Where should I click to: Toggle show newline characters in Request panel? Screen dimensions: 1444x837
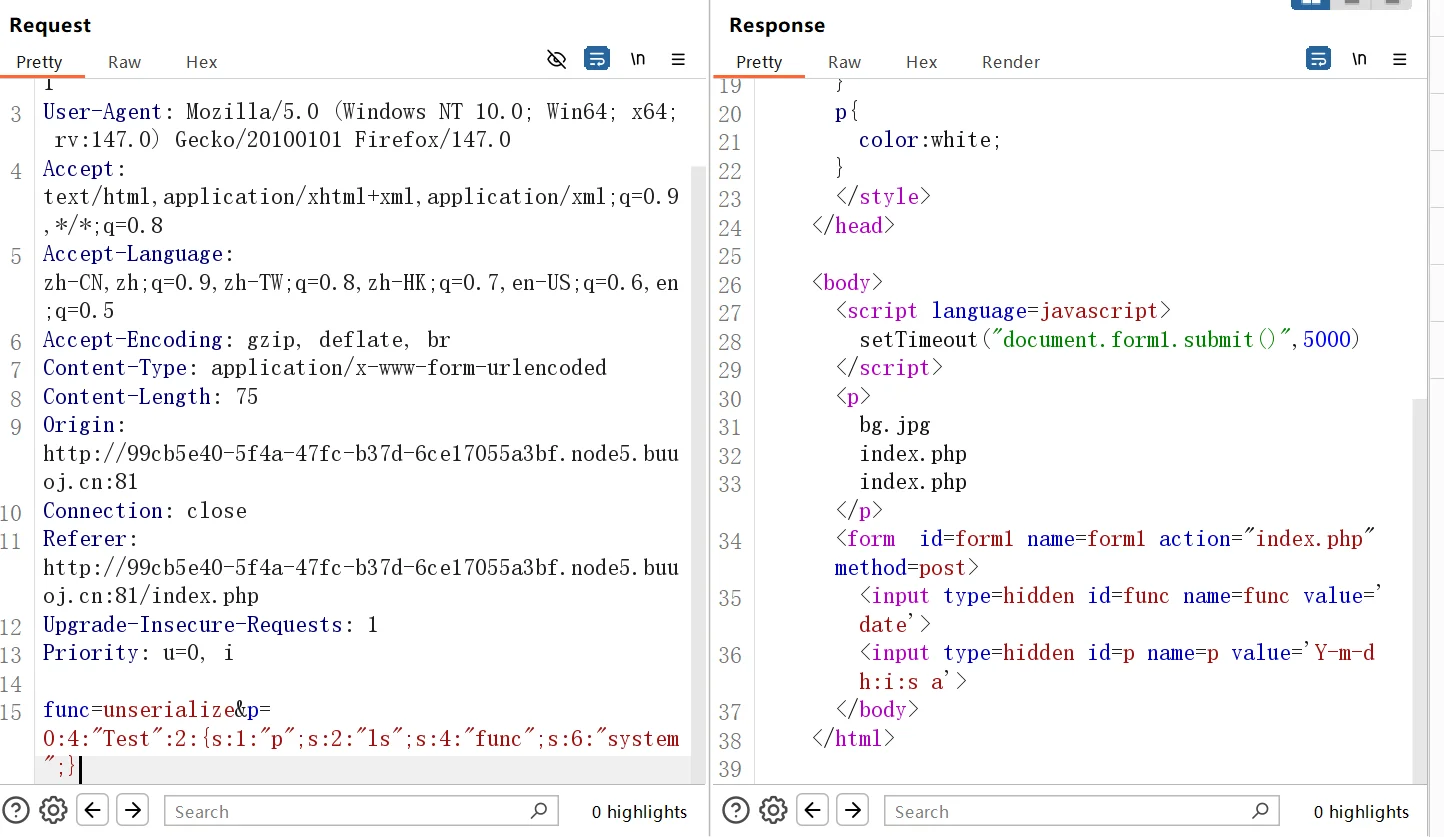[638, 60]
